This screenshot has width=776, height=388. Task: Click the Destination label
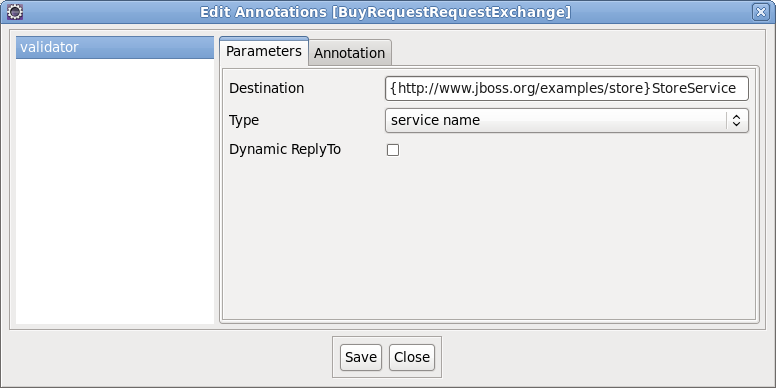point(267,89)
